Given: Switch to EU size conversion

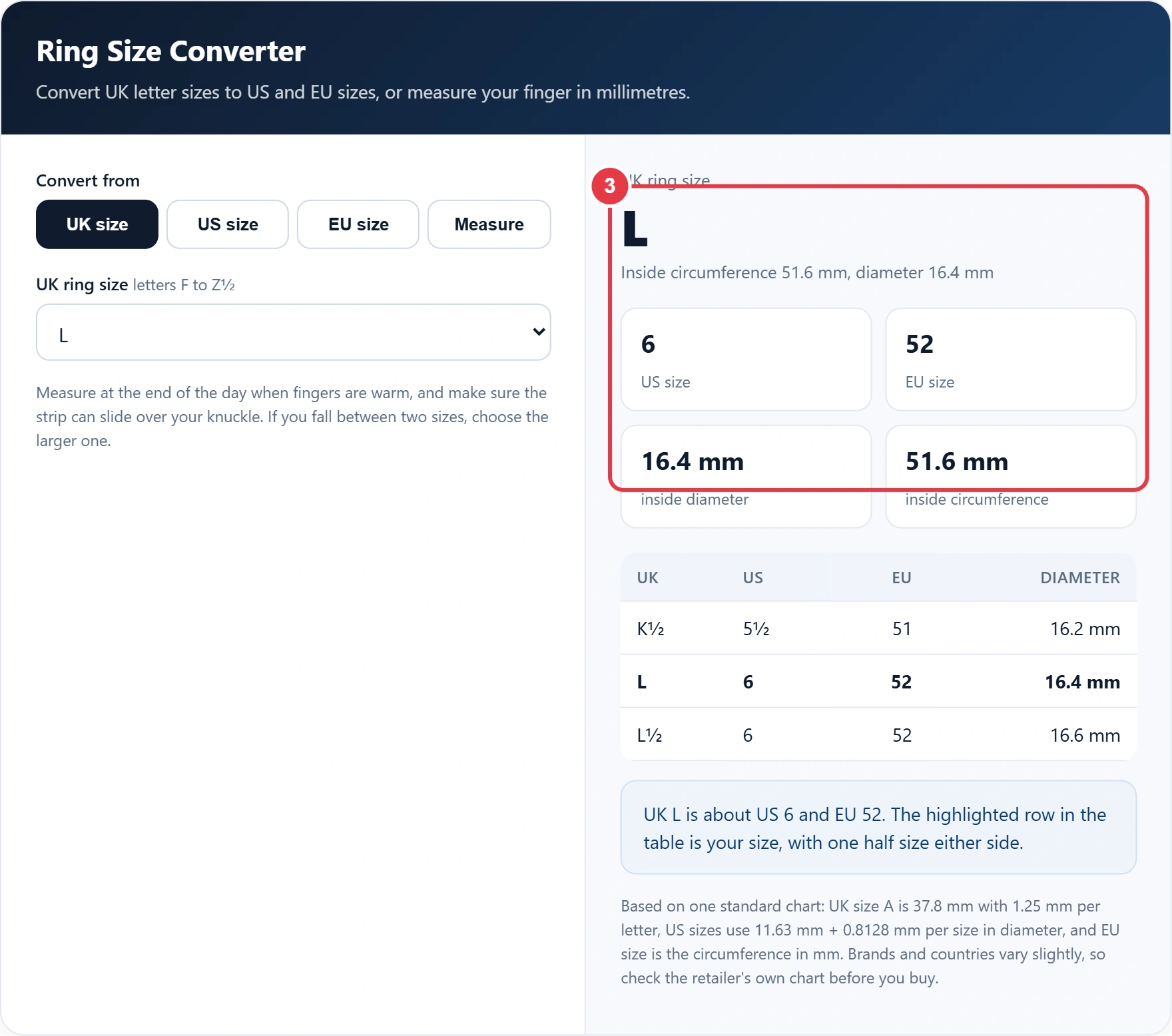Looking at the screenshot, I should coord(358,224).
